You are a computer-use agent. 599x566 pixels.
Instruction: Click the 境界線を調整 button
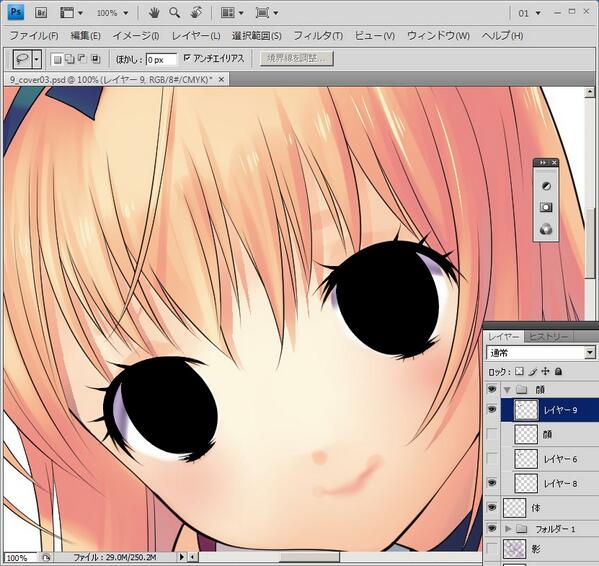[296, 58]
